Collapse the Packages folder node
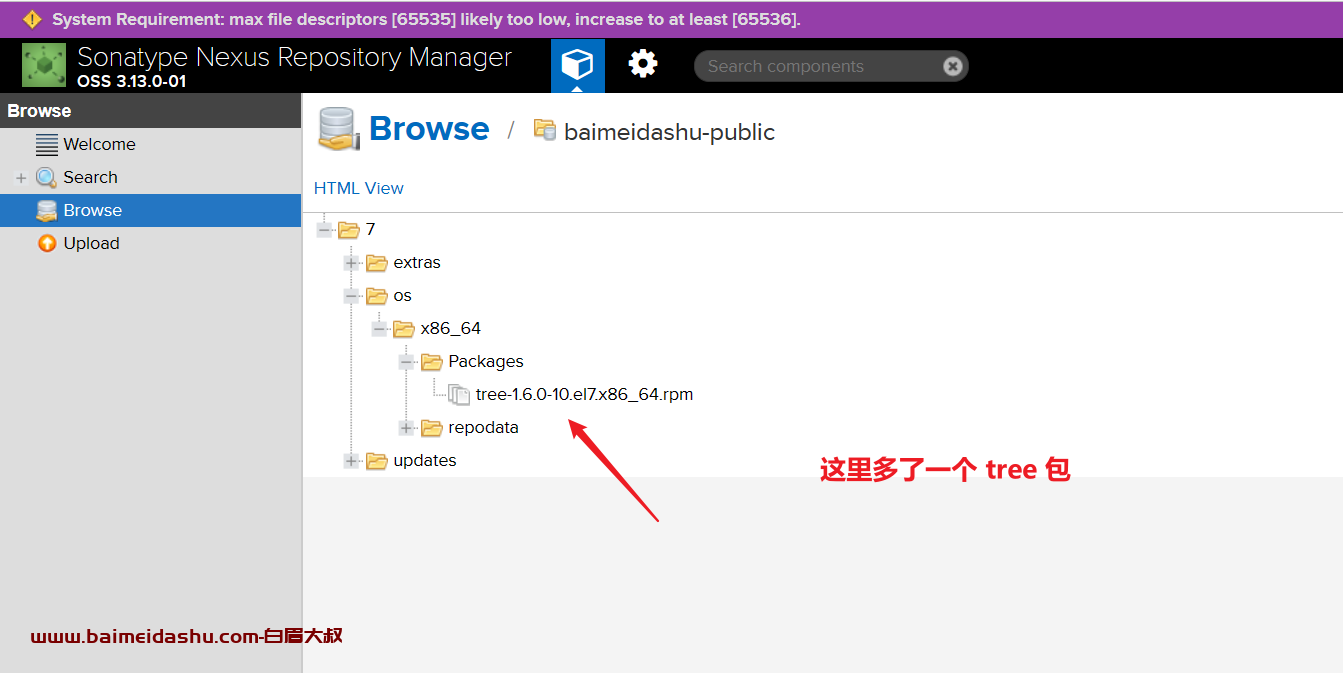This screenshot has width=1343, height=673. tap(406, 362)
